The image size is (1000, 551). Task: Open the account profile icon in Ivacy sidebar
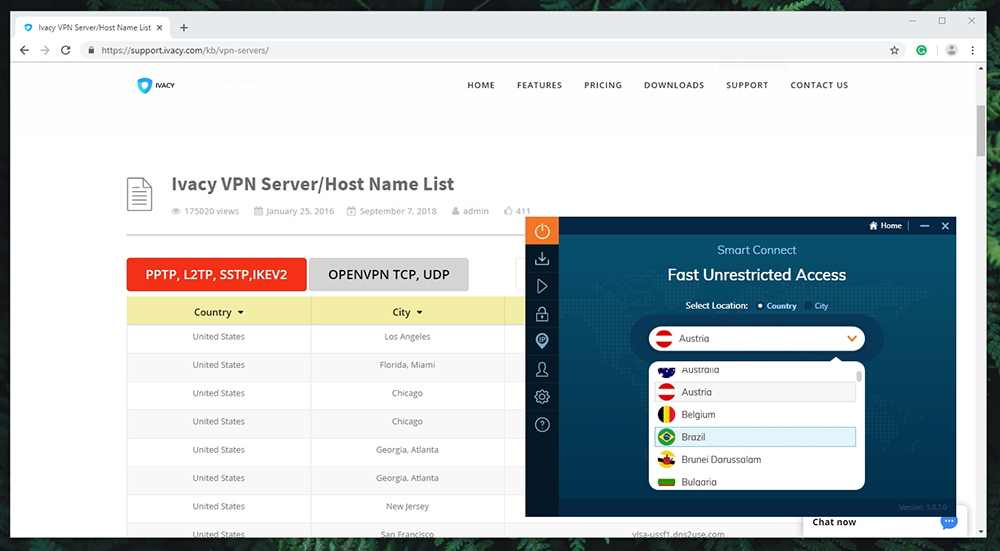(x=542, y=369)
